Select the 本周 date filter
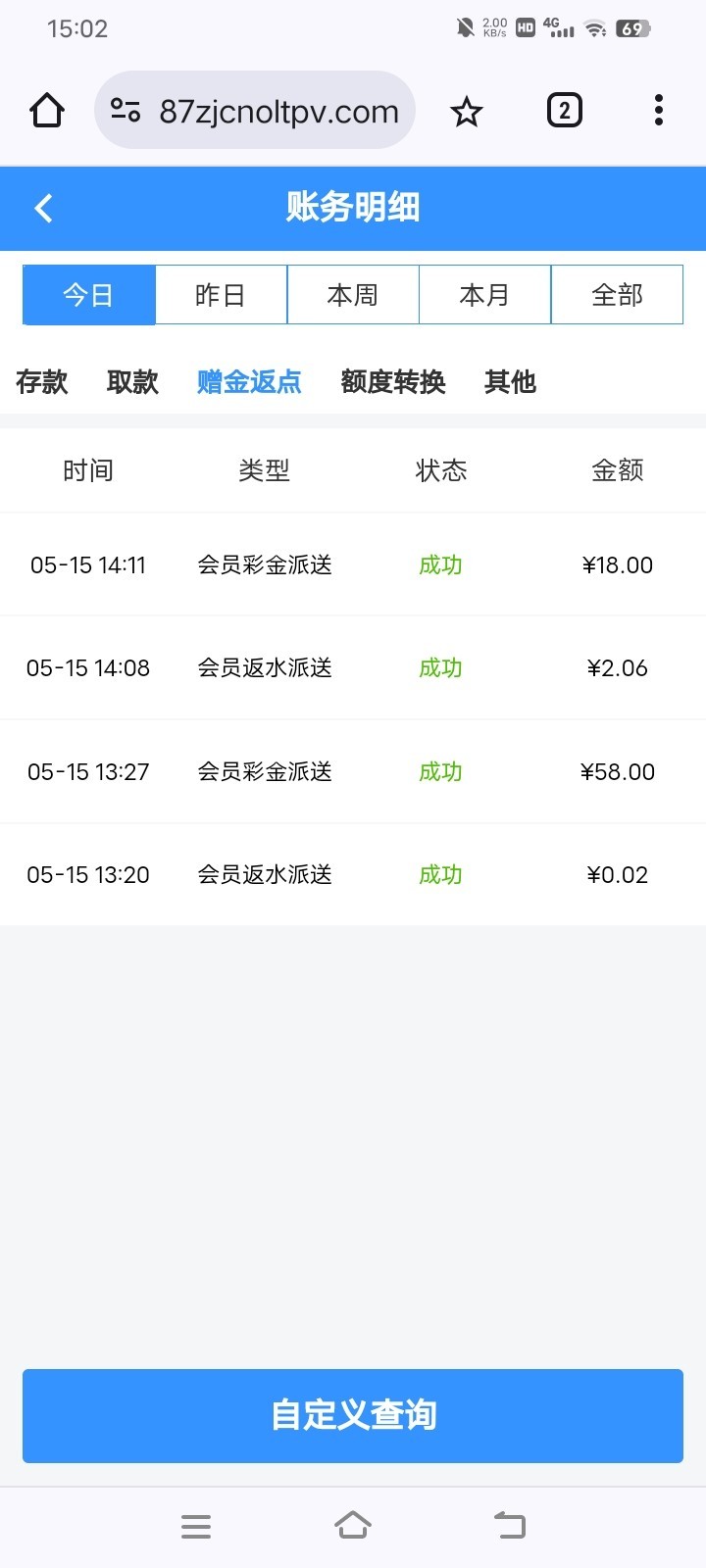This screenshot has height=1568, width=706. (x=353, y=295)
